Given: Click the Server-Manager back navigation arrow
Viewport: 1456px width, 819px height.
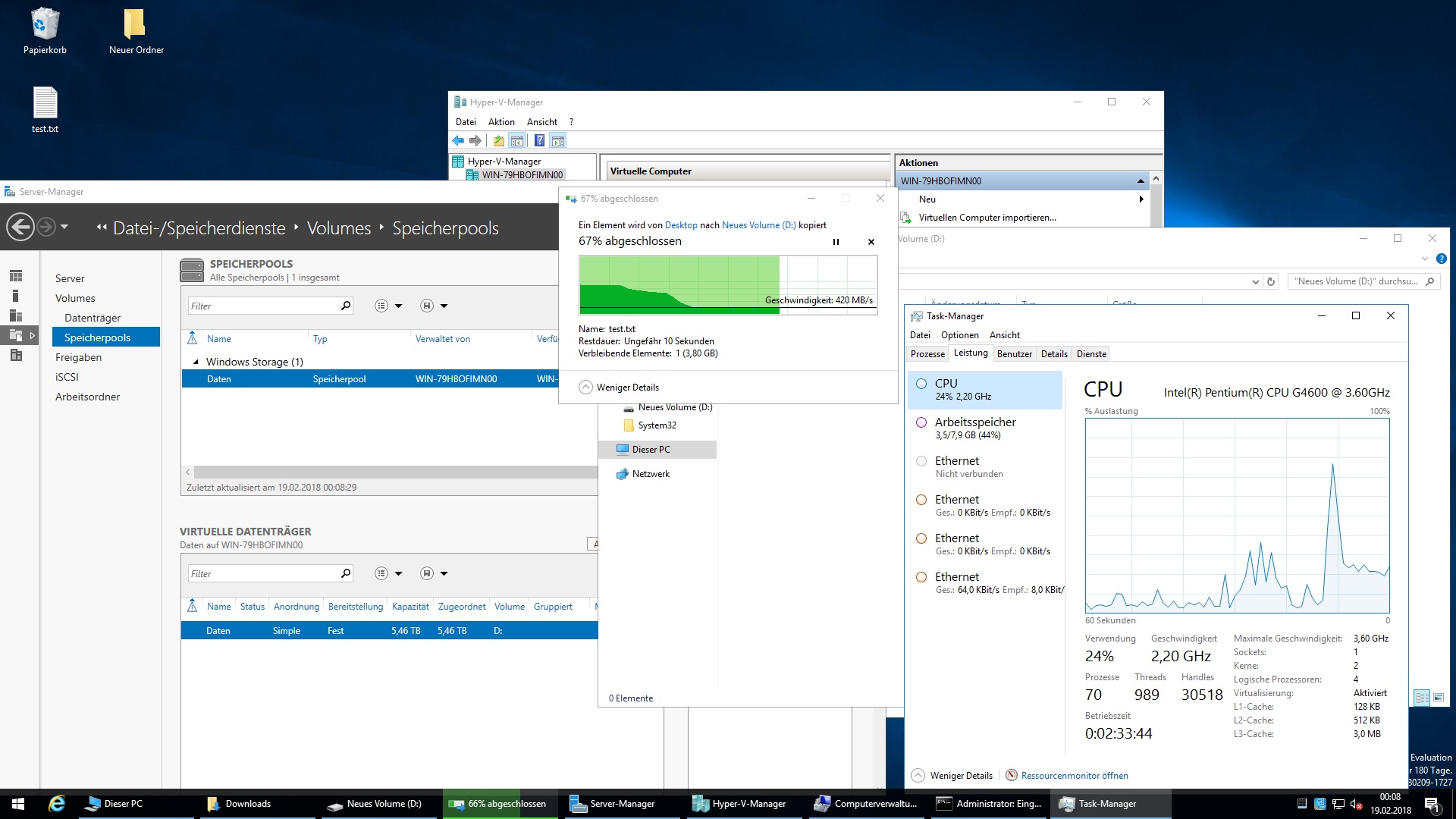Looking at the screenshot, I should pyautogui.click(x=20, y=227).
